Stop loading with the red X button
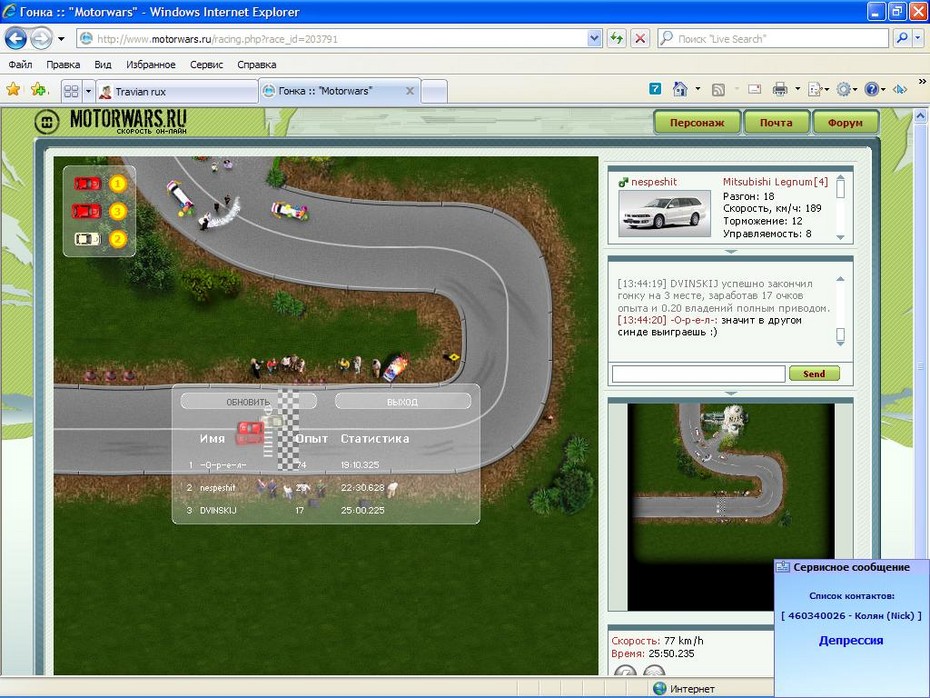This screenshot has width=930, height=698. [640, 39]
